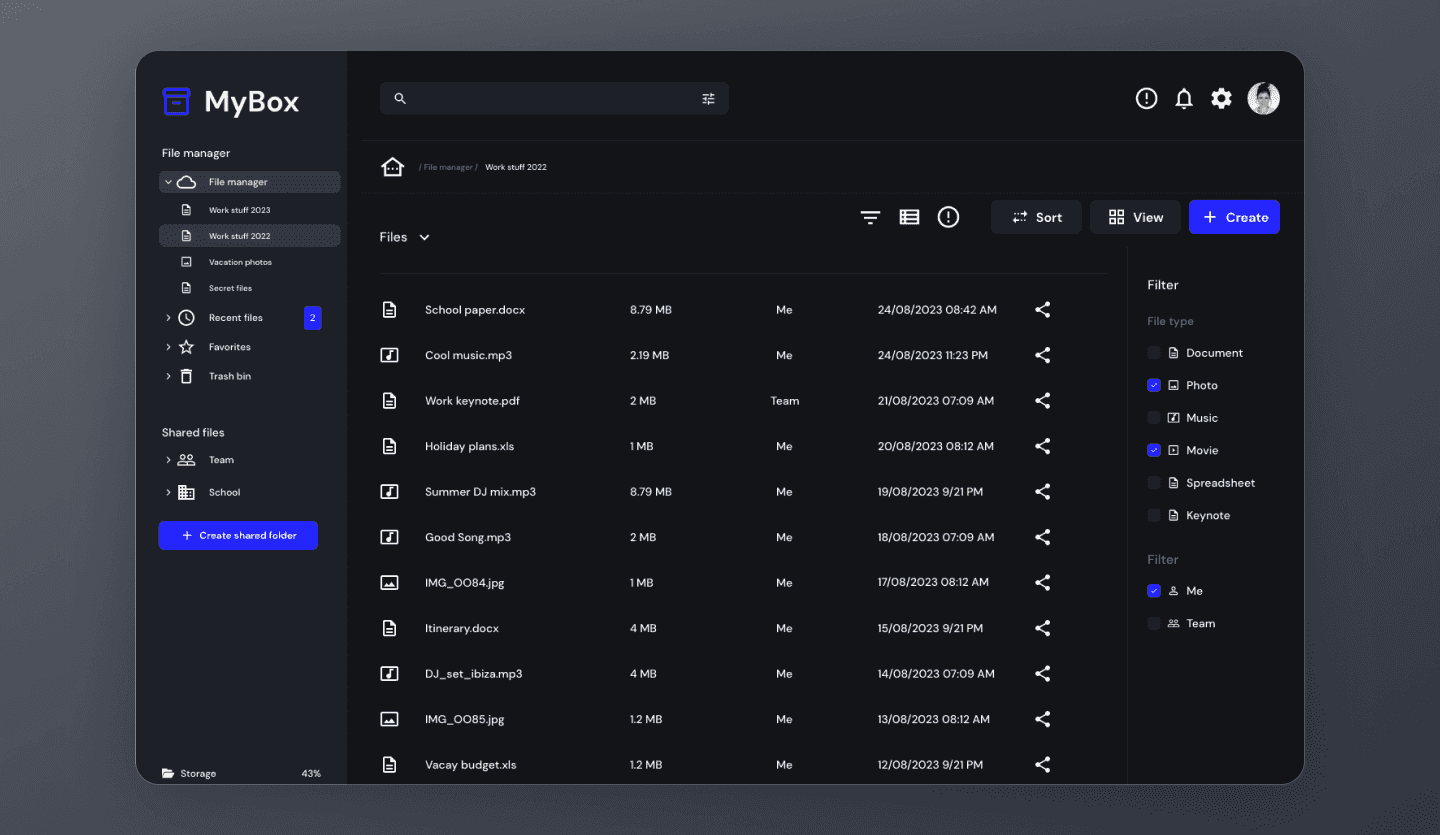Switch to list layout icon
The width and height of the screenshot is (1440, 835).
click(x=909, y=217)
